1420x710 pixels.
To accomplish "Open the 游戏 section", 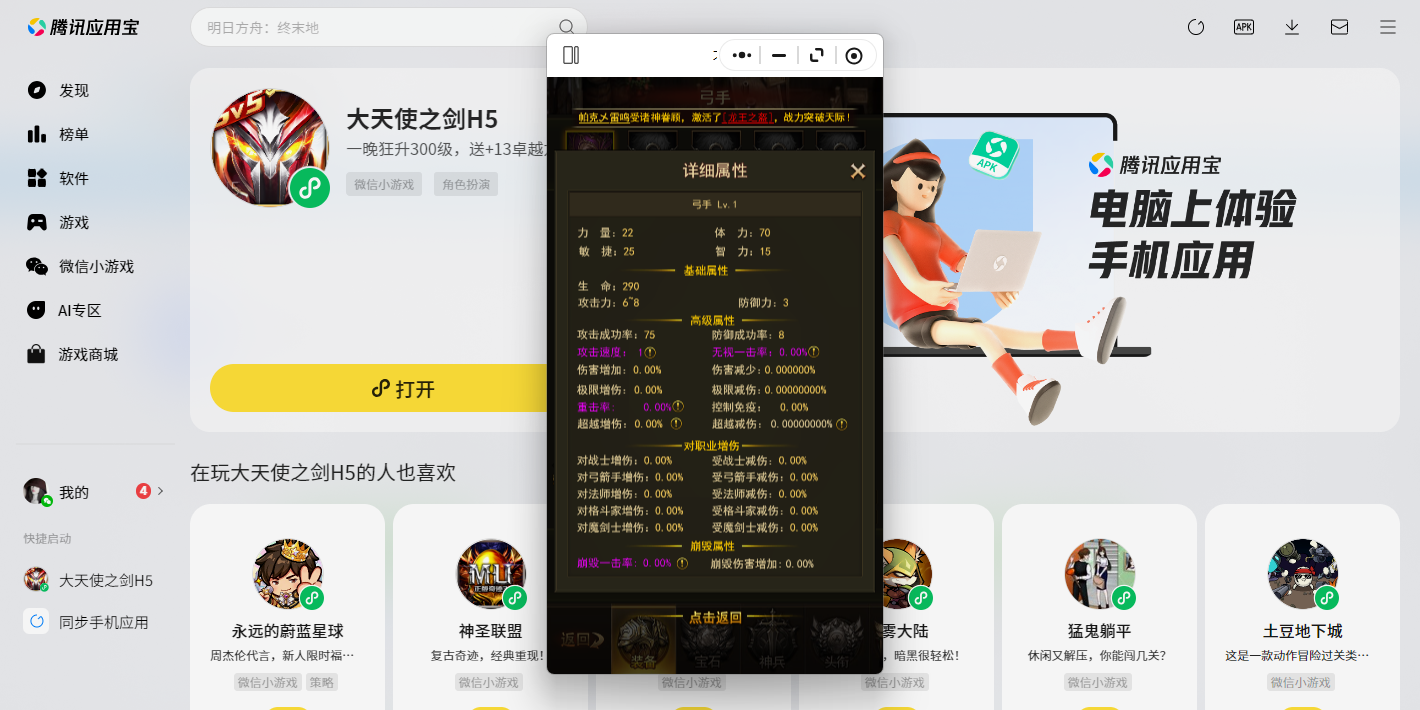I will (x=58, y=222).
